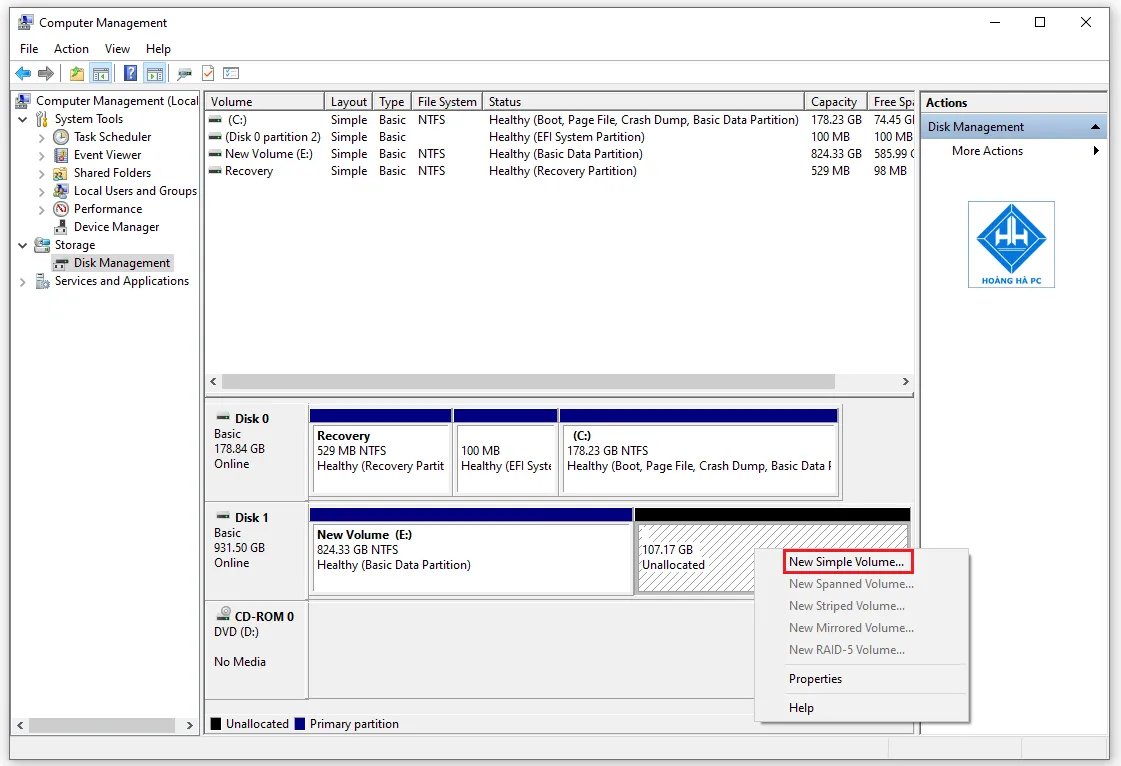The image size is (1121, 766).
Task: Select the Disk 0 label panel
Action: coord(257,452)
